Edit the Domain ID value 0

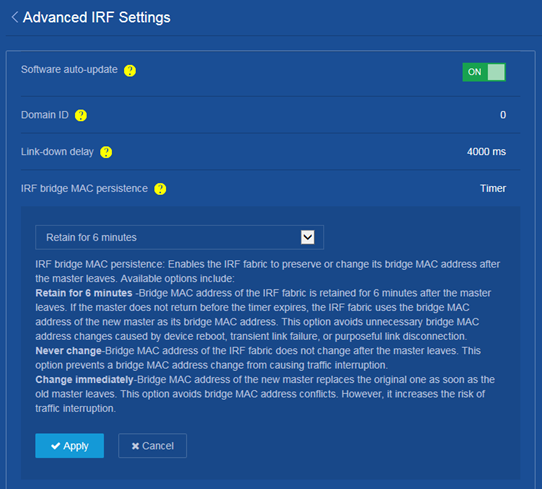click(x=503, y=115)
